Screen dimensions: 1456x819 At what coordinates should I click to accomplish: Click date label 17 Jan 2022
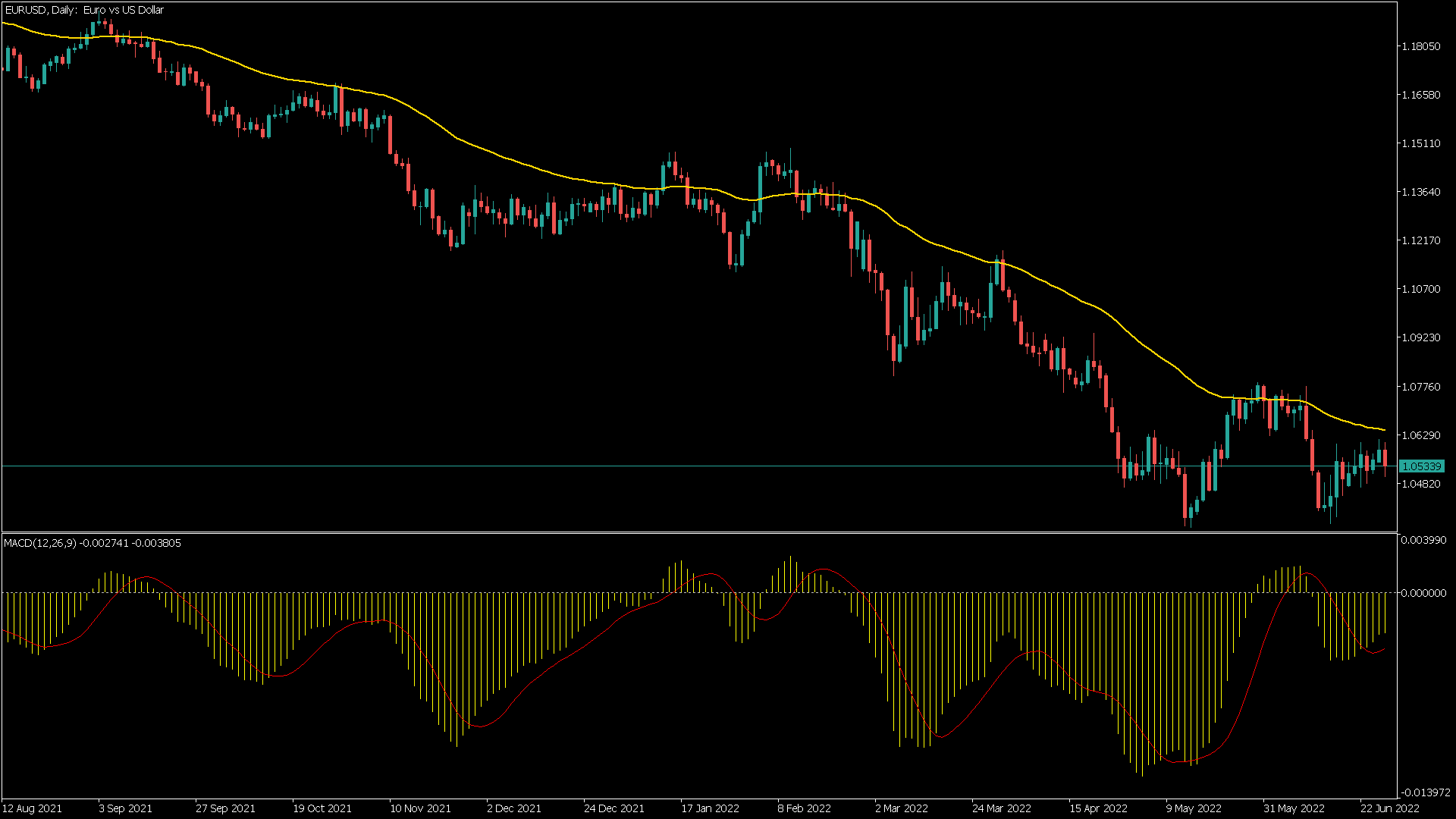pos(710,808)
